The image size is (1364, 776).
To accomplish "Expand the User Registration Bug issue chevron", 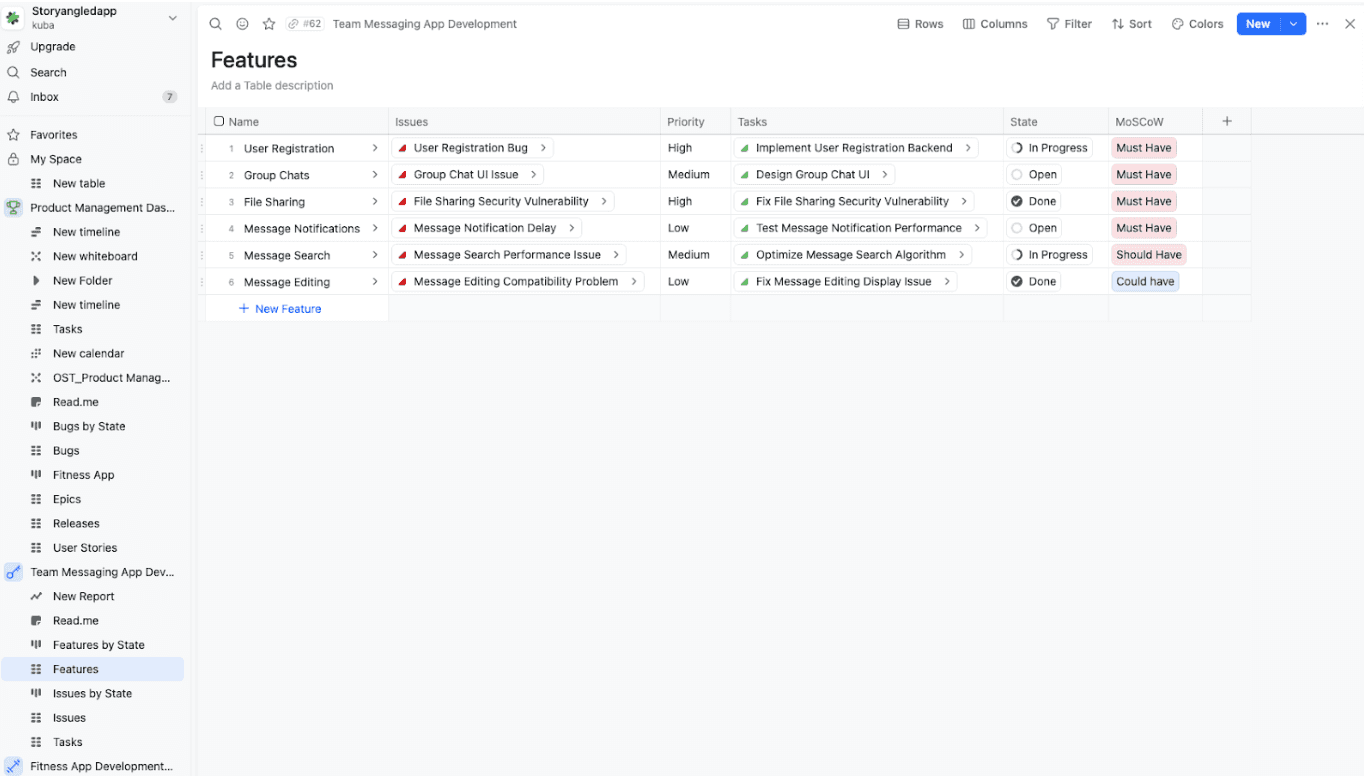I will 543,147.
